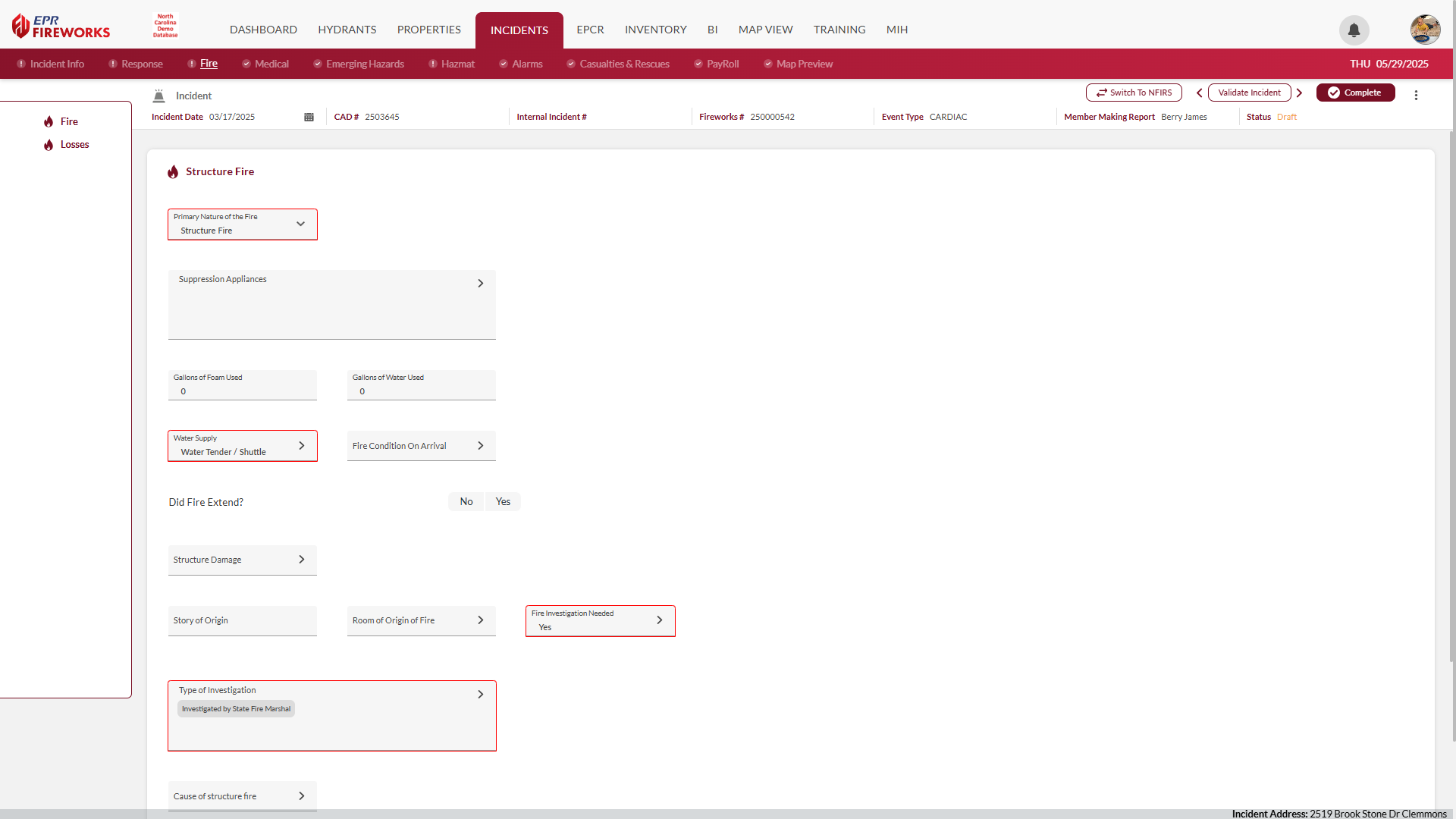Select No for Did Fire Extend
The image size is (1456, 819).
(466, 501)
